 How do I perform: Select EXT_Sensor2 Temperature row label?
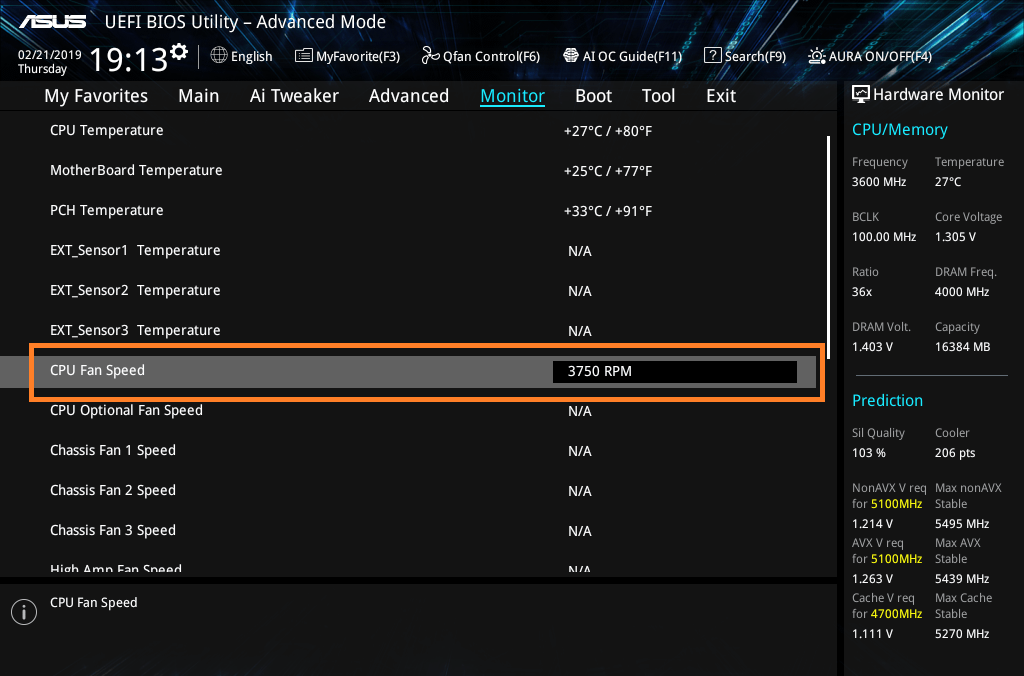pyautogui.click(x=135, y=291)
